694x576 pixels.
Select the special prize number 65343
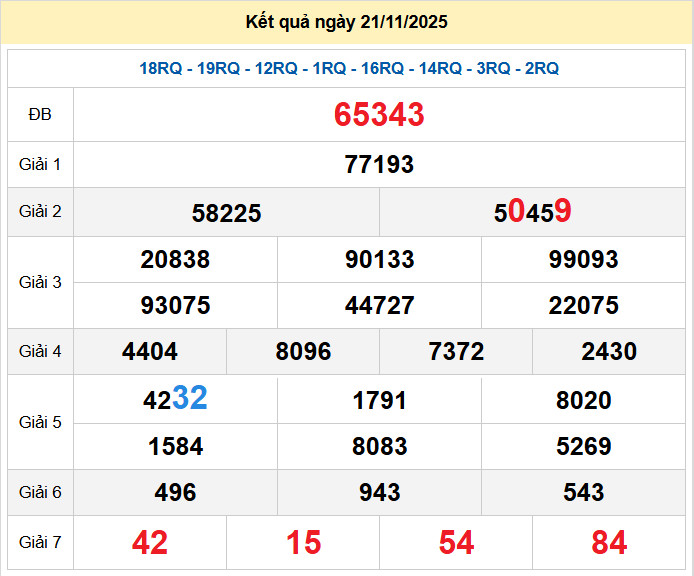379,115
